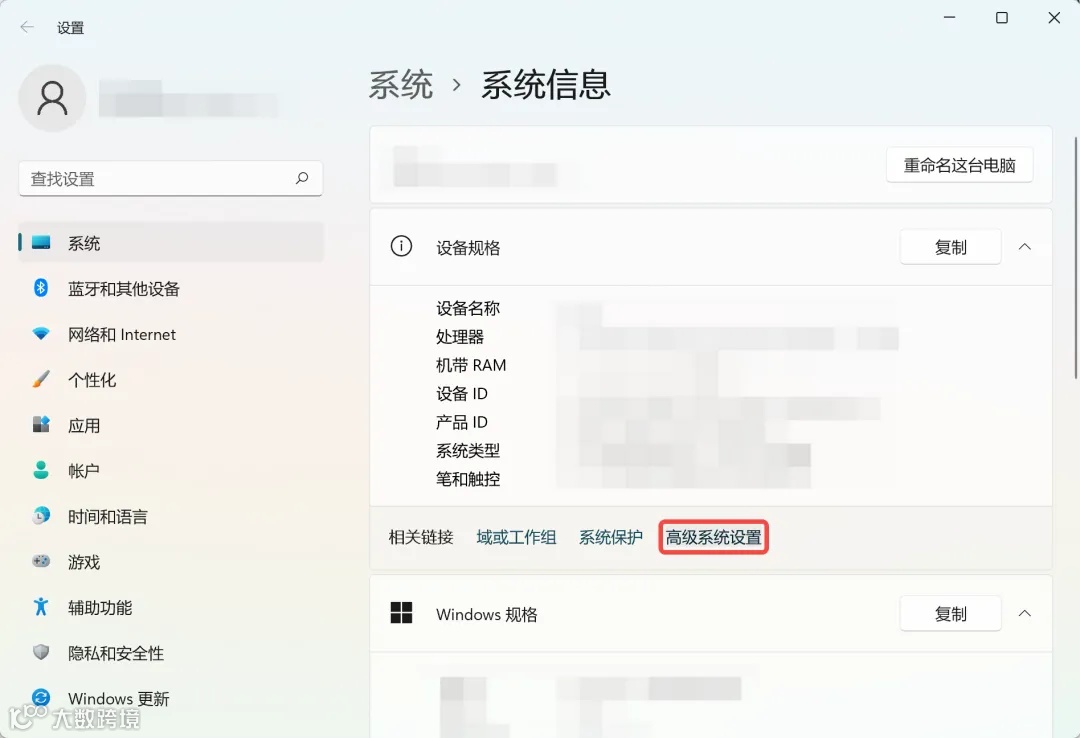Click the vertical scrollbar thumb
The height and width of the screenshot is (738, 1080).
point(1077,258)
